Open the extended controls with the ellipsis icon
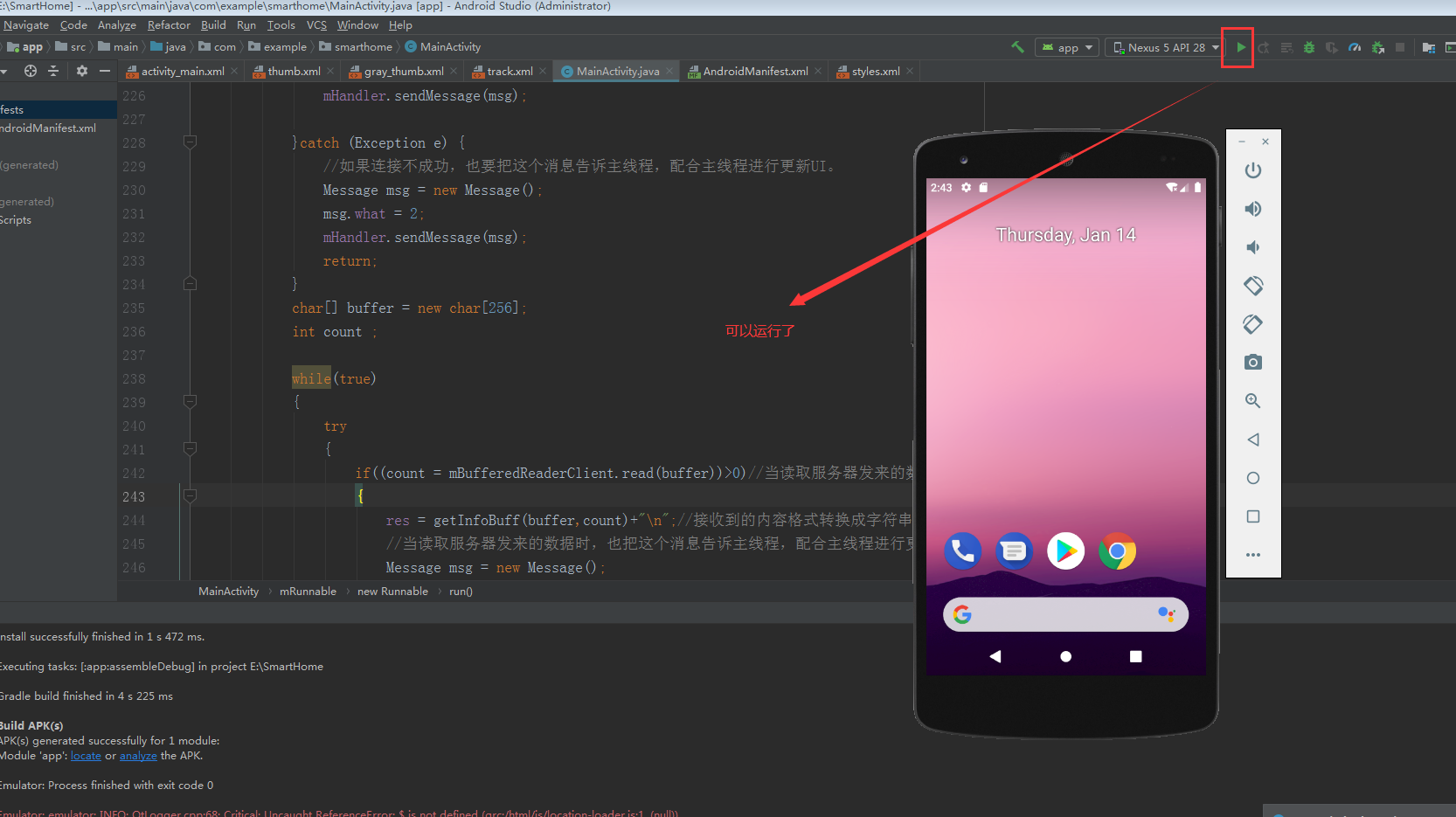This screenshot has width=1456, height=817. pos(1253,554)
